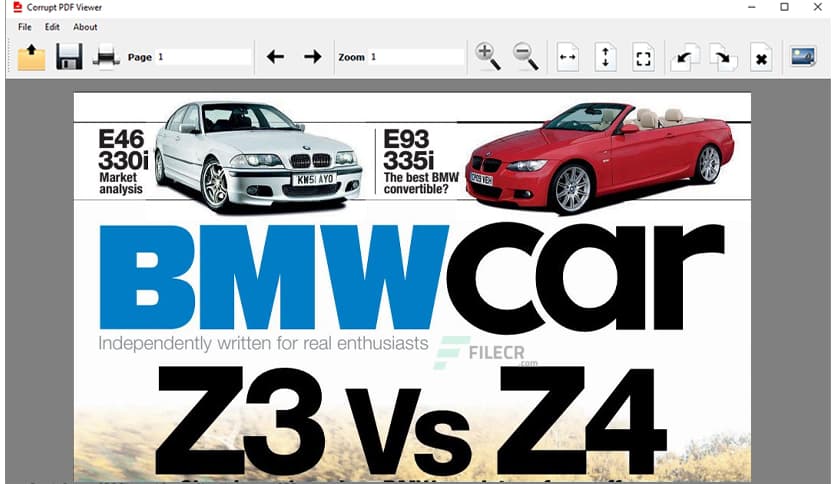Switch to full page fit view
836x484 pixels.
click(644, 58)
